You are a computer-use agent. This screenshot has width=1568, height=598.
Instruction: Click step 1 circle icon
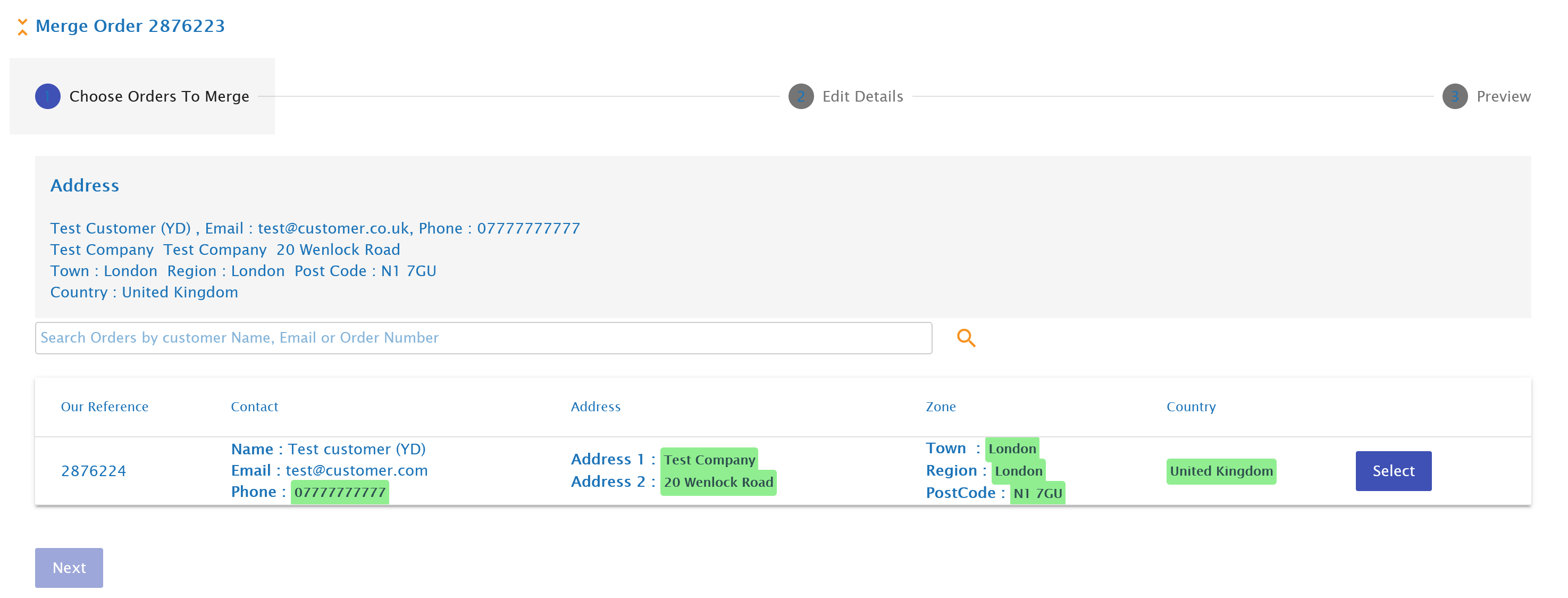coord(47,96)
